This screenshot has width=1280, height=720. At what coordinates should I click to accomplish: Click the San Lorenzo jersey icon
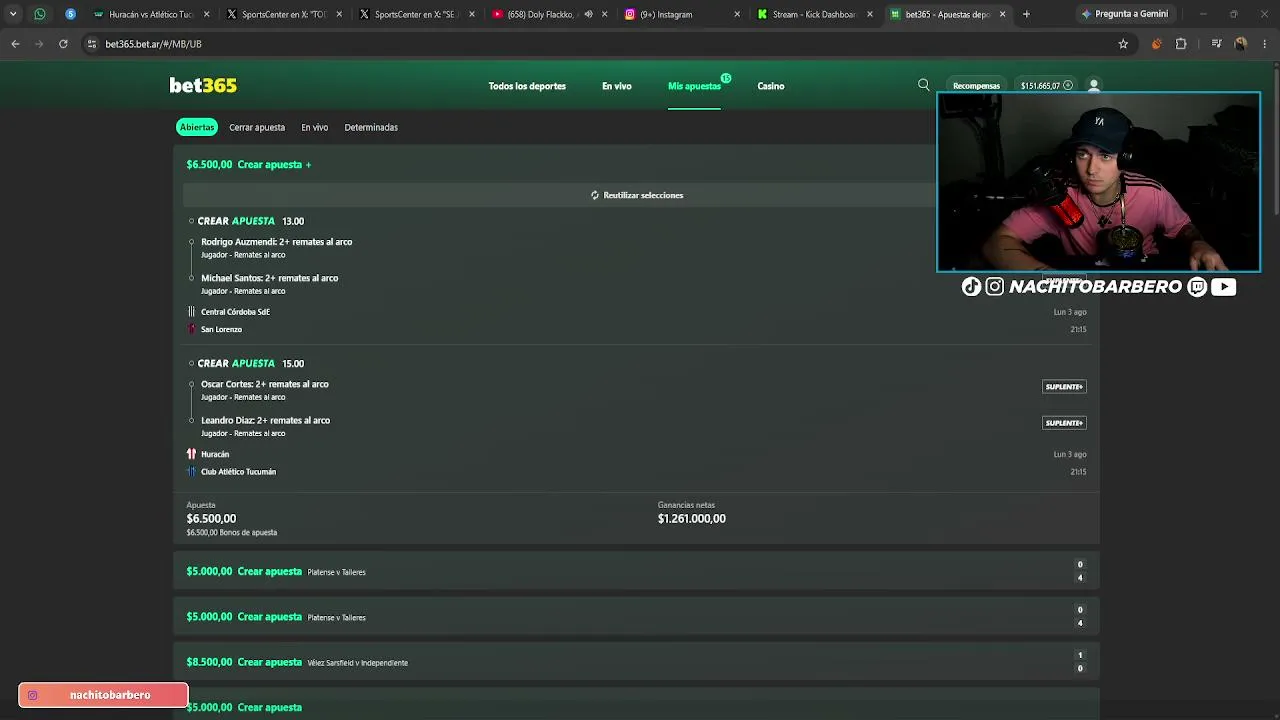click(x=191, y=329)
